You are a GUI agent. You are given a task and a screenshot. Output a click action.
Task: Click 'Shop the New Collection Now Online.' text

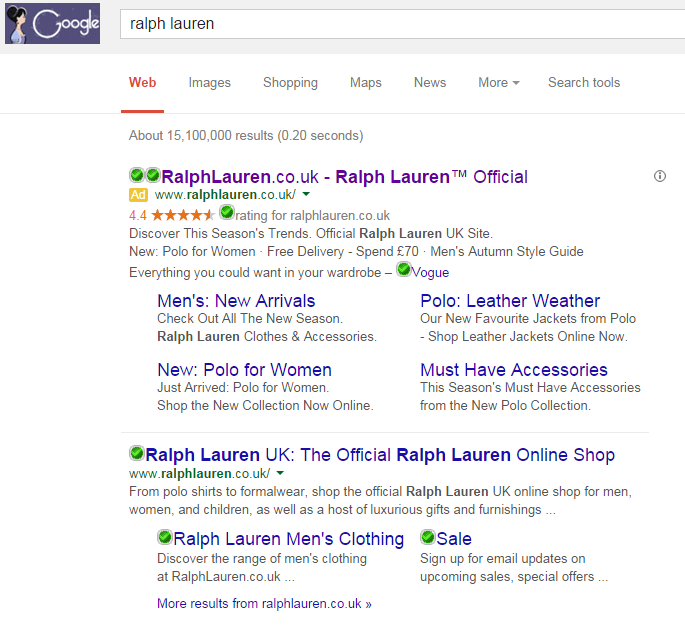coord(265,405)
